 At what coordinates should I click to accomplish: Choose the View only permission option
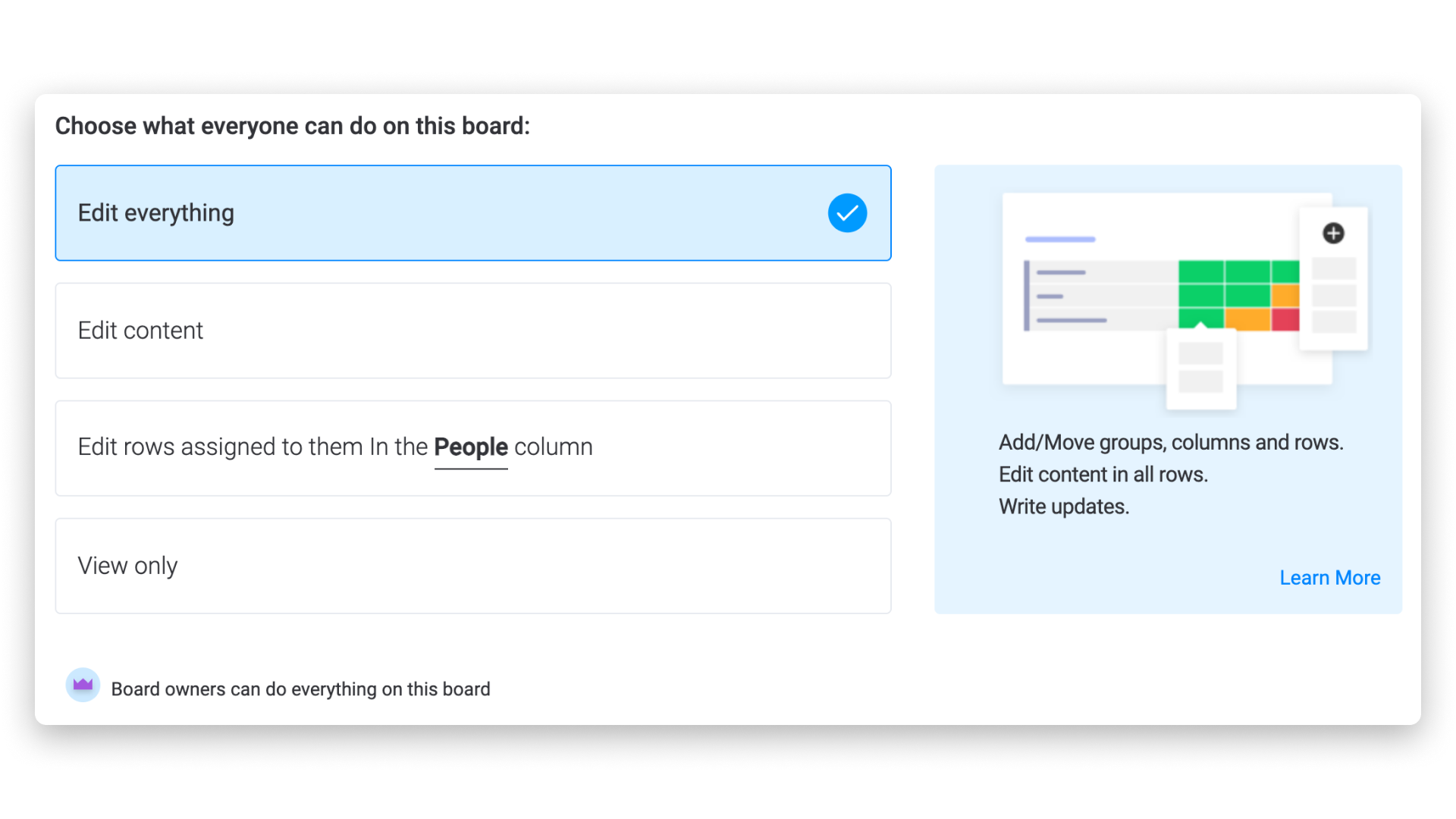(473, 566)
